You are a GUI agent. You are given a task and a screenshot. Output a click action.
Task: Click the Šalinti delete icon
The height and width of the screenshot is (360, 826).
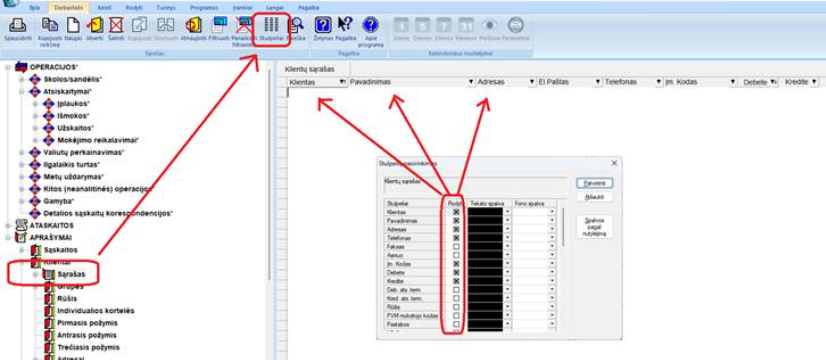(x=116, y=25)
